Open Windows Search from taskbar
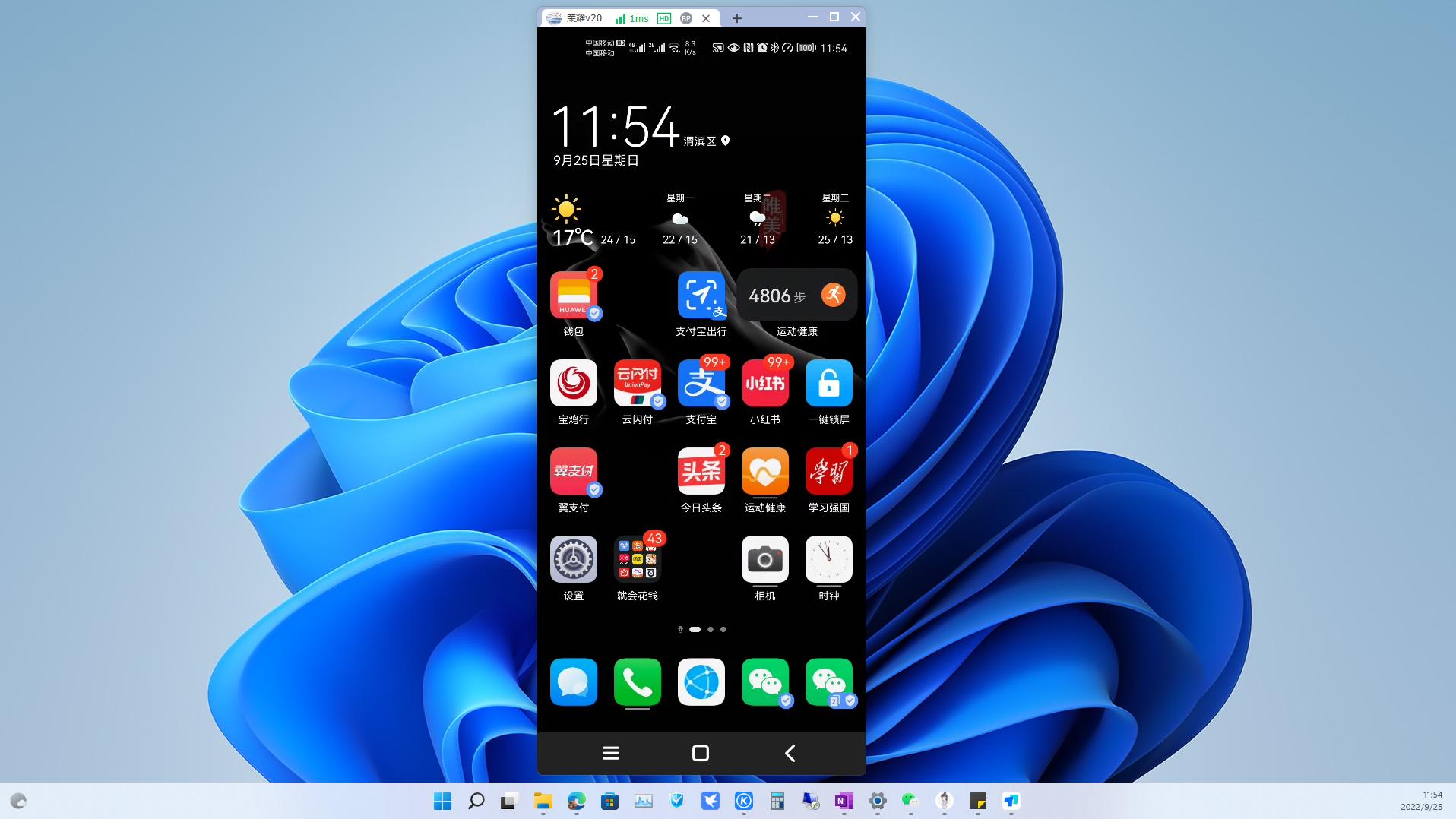 476,801
